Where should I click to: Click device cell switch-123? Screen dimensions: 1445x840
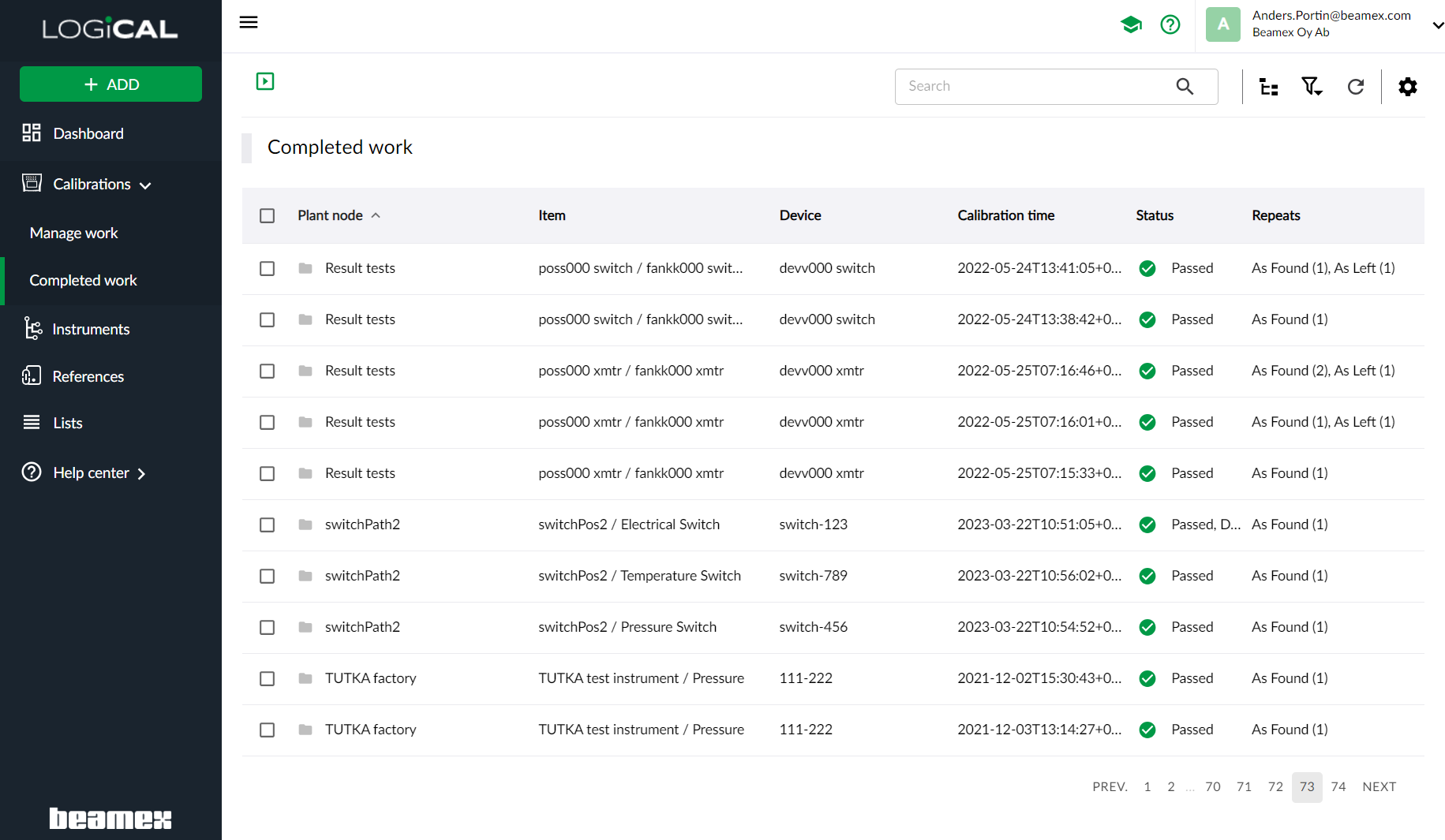click(813, 525)
